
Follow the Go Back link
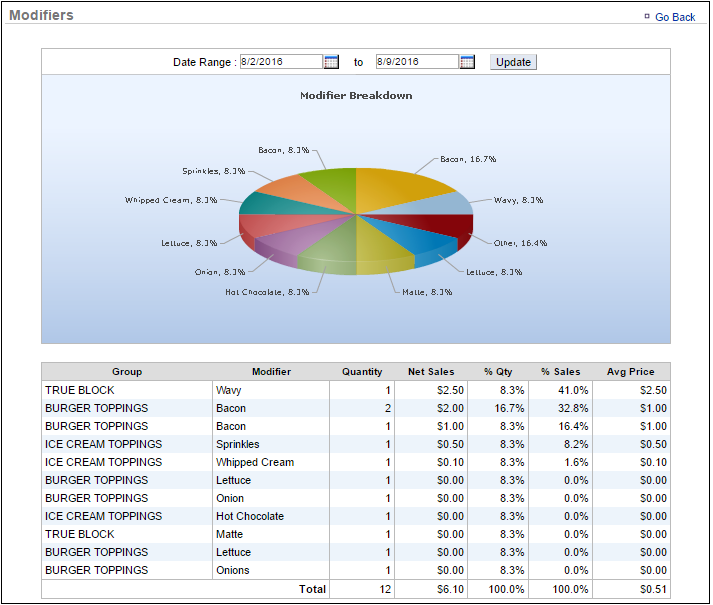675,17
